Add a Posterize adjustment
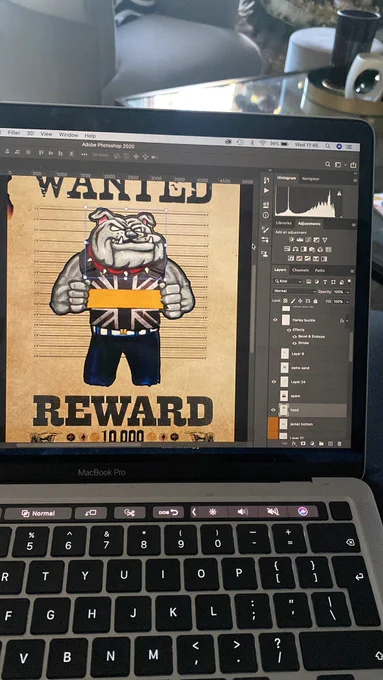This screenshot has width=383, height=680. (299, 258)
